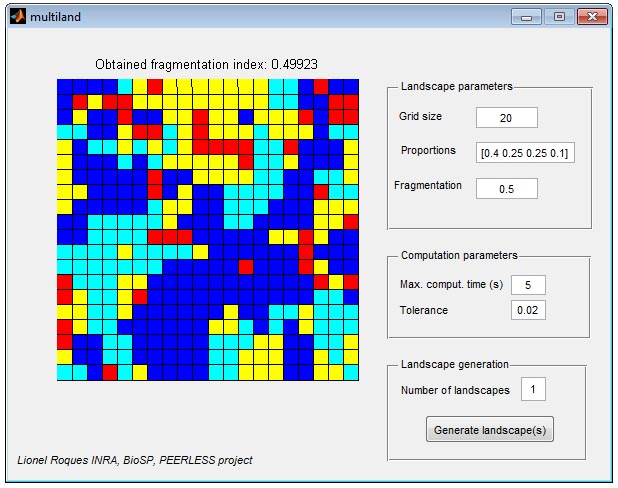Click the Number of landscapes field

533,389
